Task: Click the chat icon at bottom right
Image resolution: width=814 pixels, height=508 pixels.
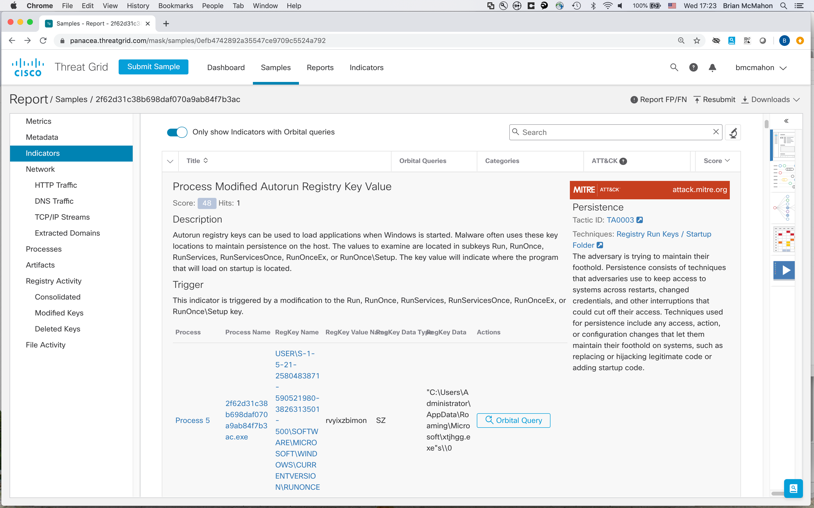Action: tap(793, 488)
